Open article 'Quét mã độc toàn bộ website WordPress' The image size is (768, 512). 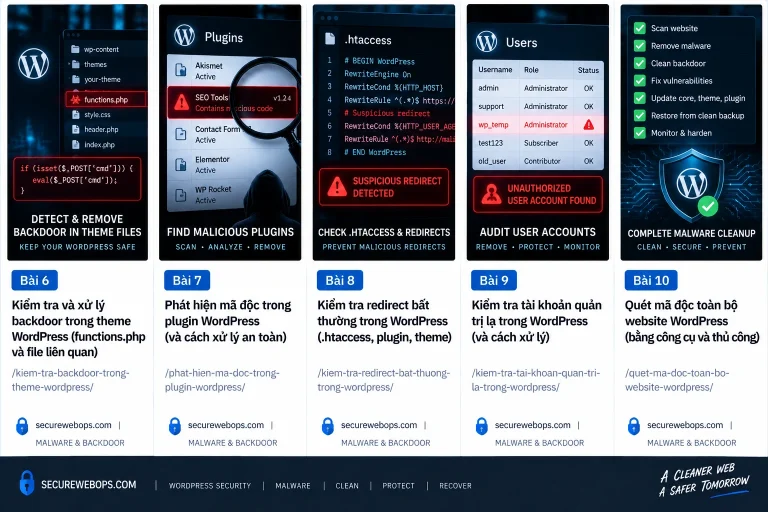pyautogui.click(x=692, y=321)
